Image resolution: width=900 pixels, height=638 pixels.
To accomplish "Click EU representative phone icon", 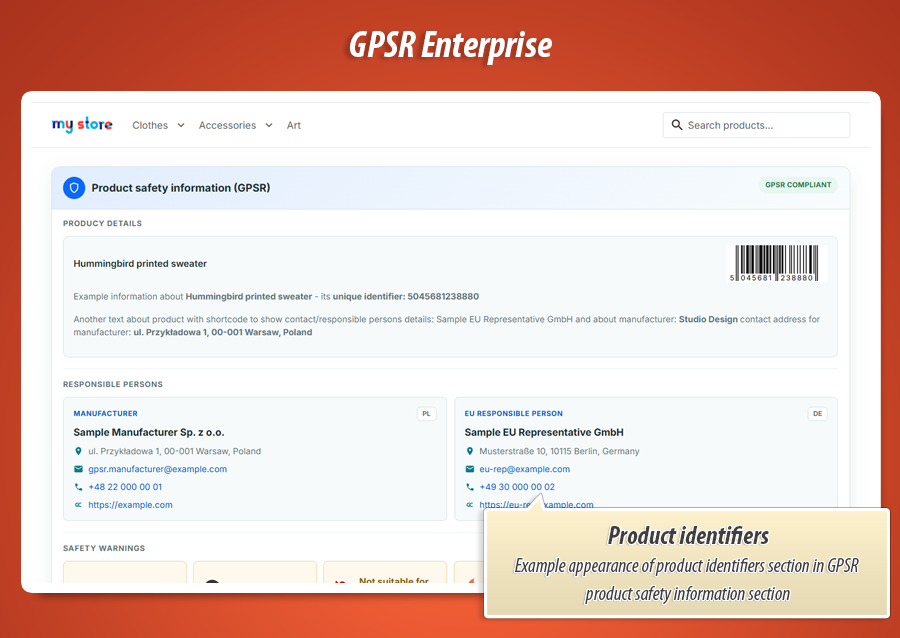I will 470,487.
